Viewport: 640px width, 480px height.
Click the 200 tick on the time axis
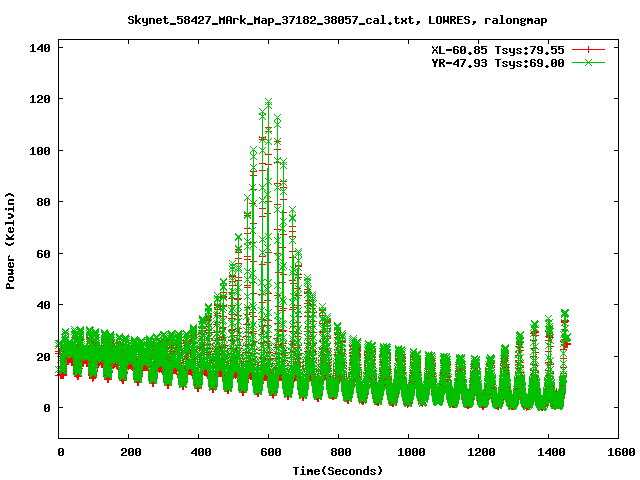[129, 452]
